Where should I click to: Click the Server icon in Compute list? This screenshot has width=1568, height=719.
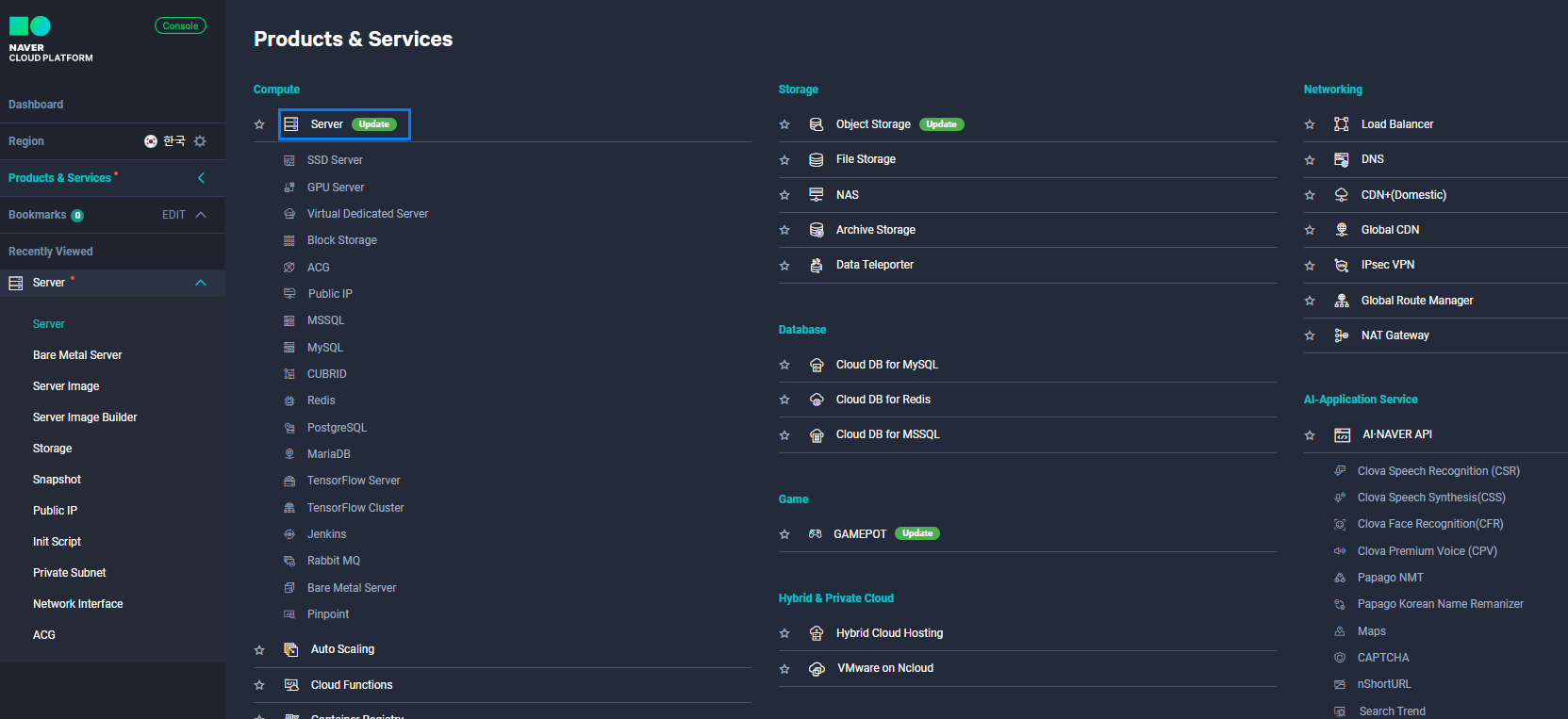pyautogui.click(x=291, y=124)
